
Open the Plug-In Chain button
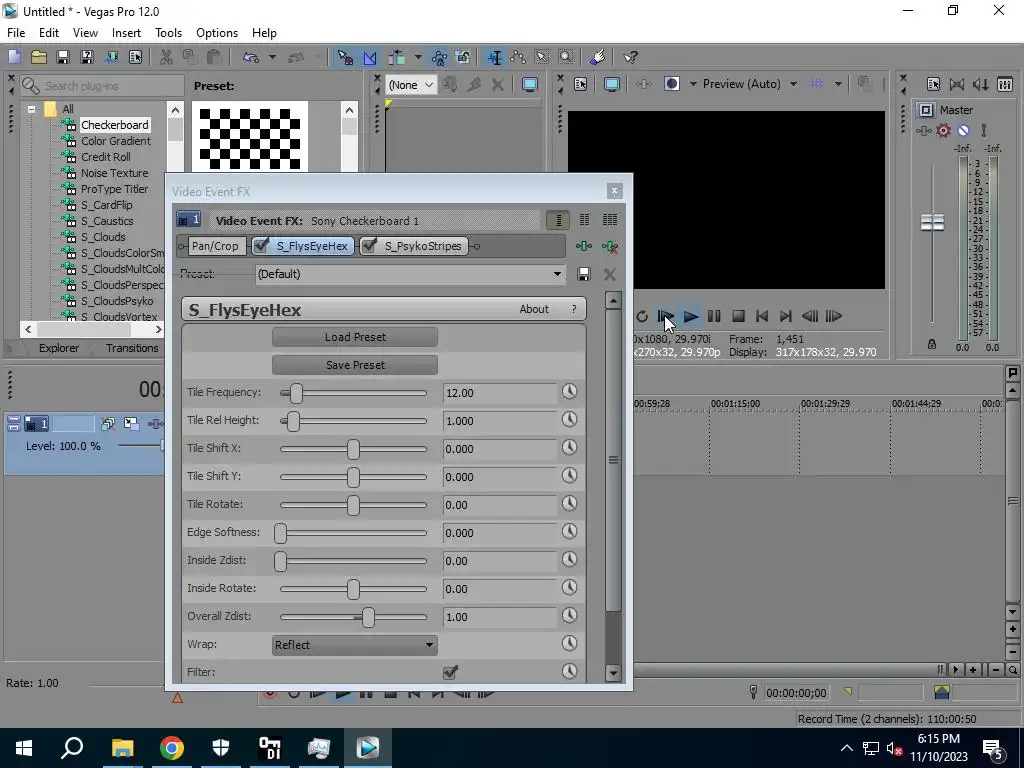(584, 246)
